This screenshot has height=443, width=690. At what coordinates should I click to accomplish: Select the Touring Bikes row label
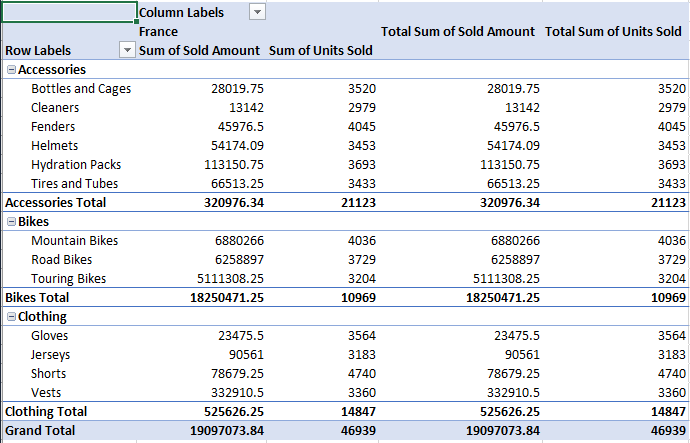pyautogui.click(x=68, y=279)
